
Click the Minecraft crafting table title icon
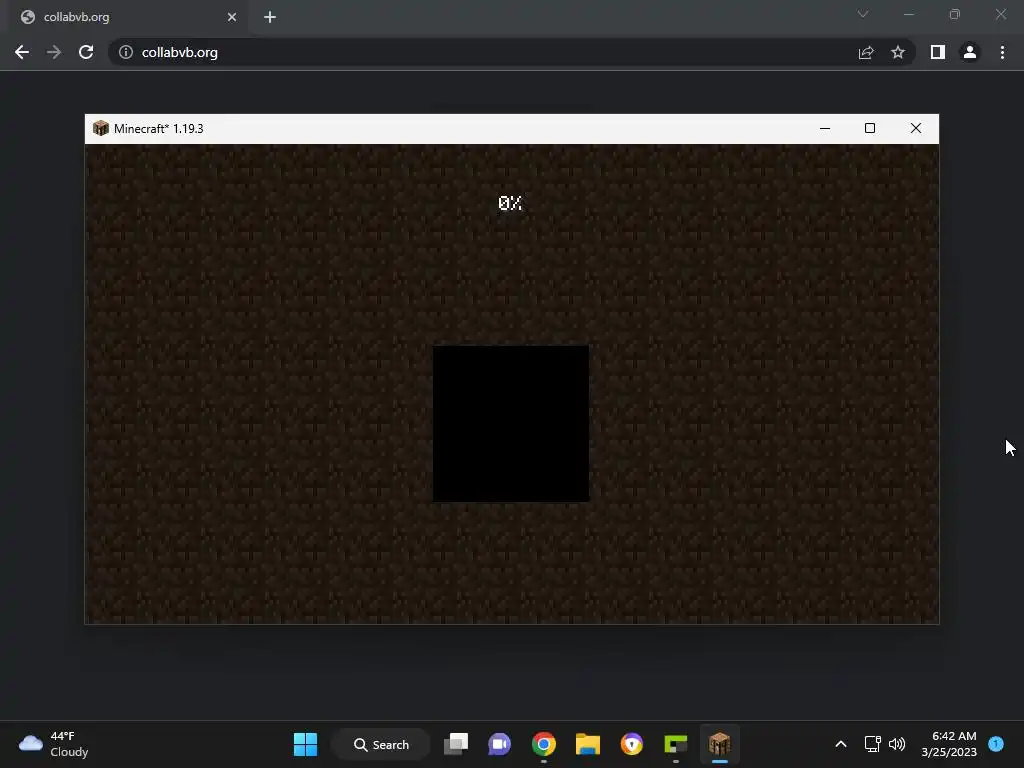(101, 128)
